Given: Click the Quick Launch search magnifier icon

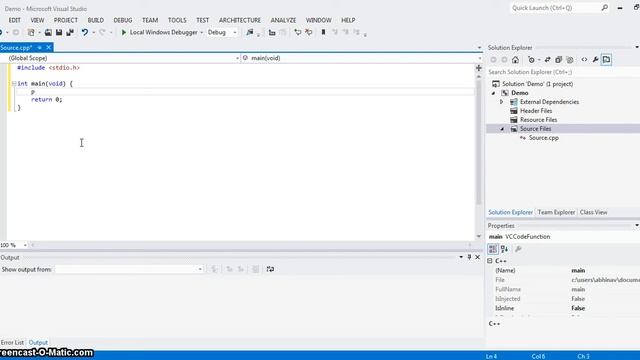Looking at the screenshot, I should click(604, 8).
